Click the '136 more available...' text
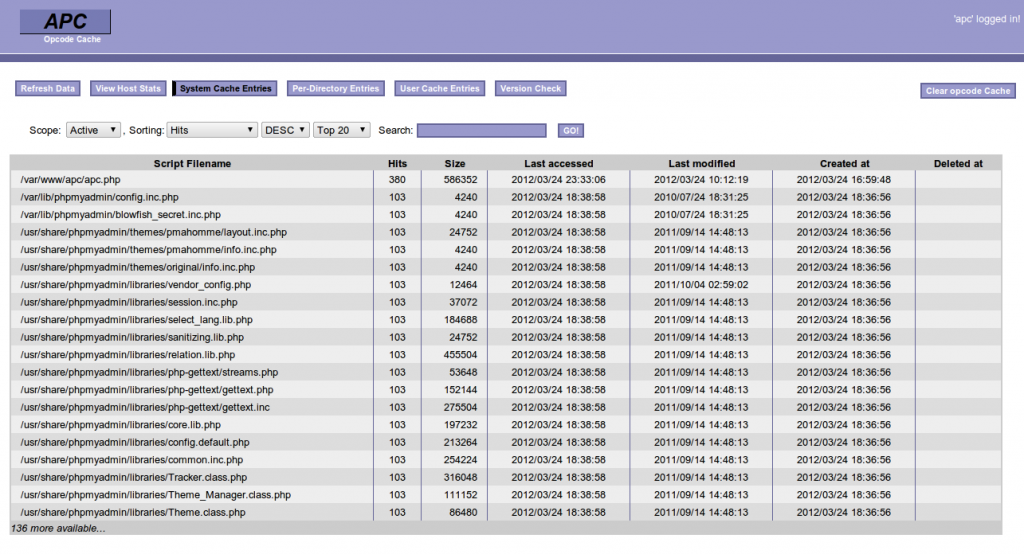1024x554 pixels. click(x=58, y=529)
